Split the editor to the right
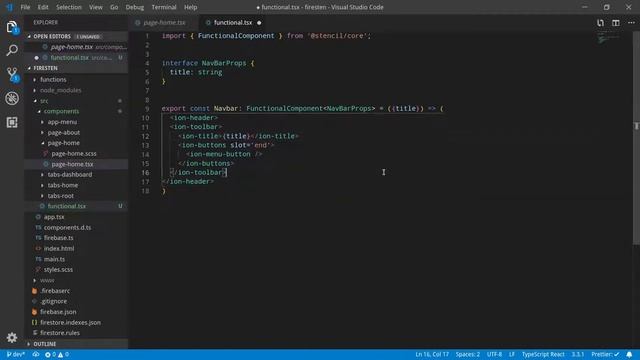 coord(616,23)
